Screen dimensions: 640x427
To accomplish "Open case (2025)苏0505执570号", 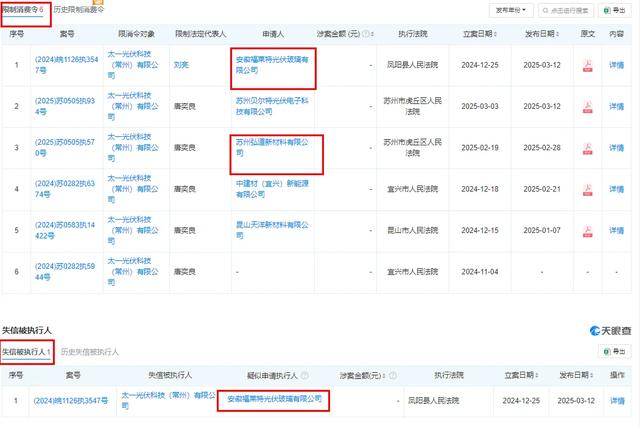I will coord(64,147).
